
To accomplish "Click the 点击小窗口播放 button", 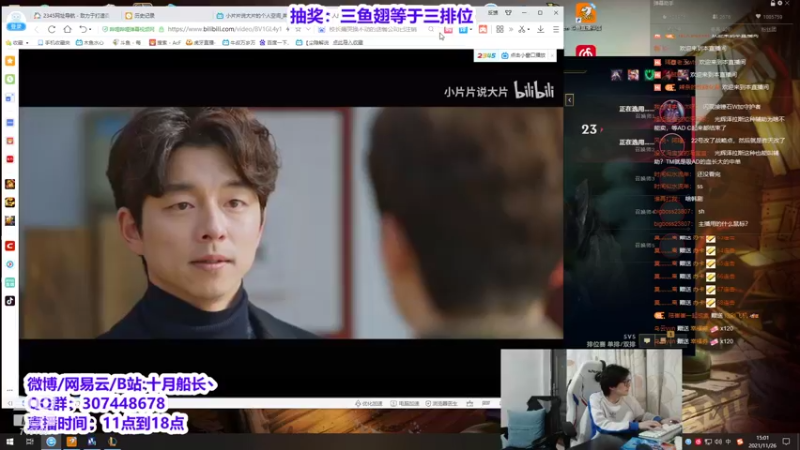I will click(523, 55).
